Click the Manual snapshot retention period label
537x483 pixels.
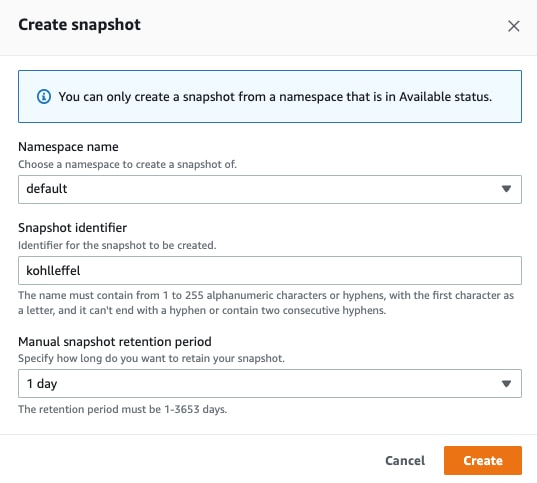pyautogui.click(x=115, y=342)
